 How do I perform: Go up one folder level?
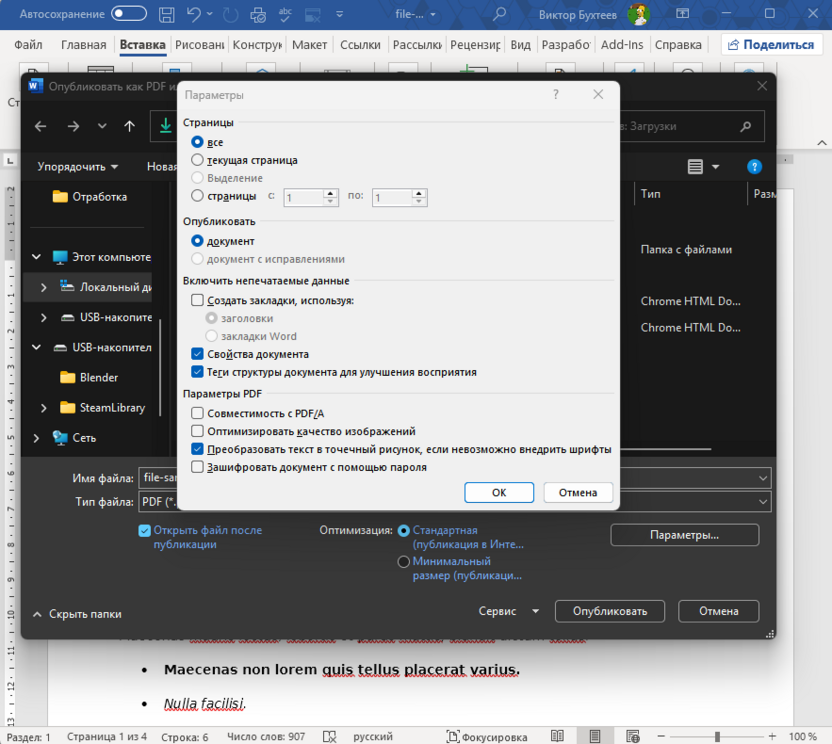coord(129,126)
